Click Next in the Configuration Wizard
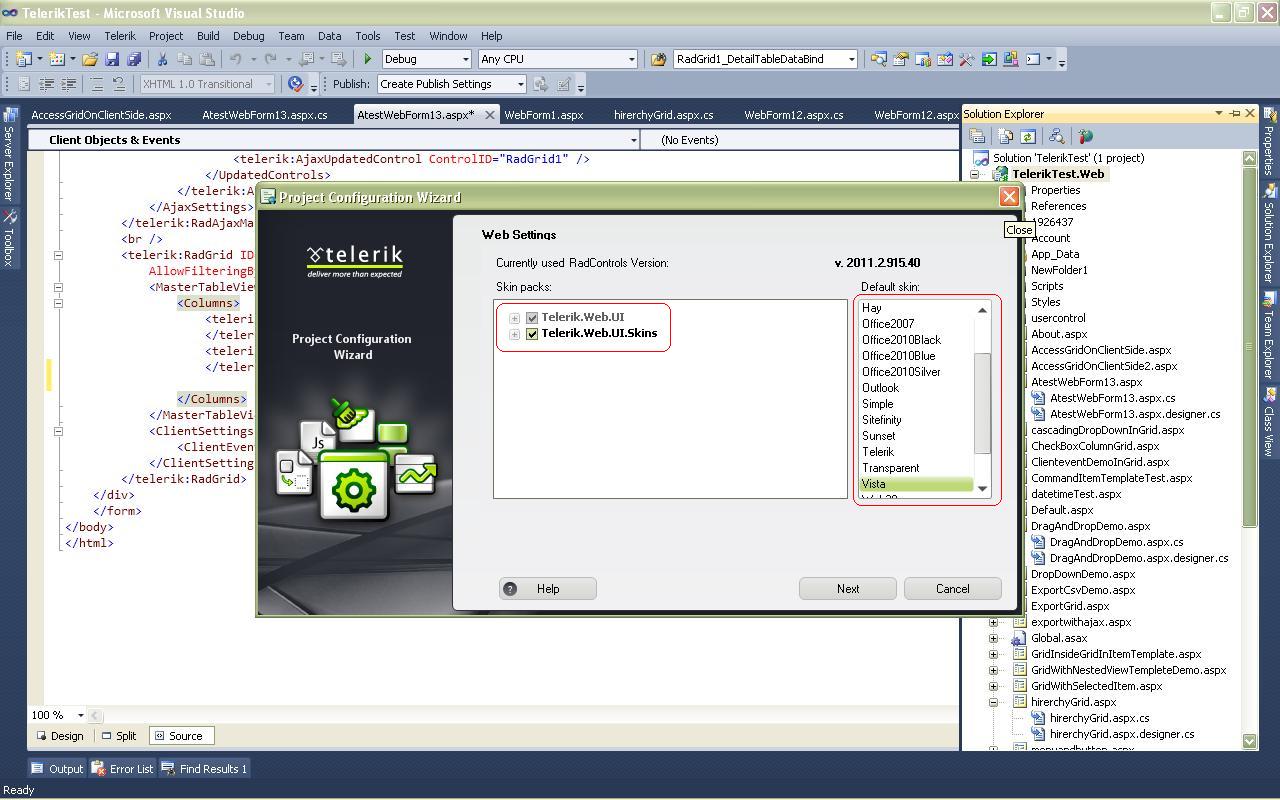The height and width of the screenshot is (800, 1280). pos(848,589)
